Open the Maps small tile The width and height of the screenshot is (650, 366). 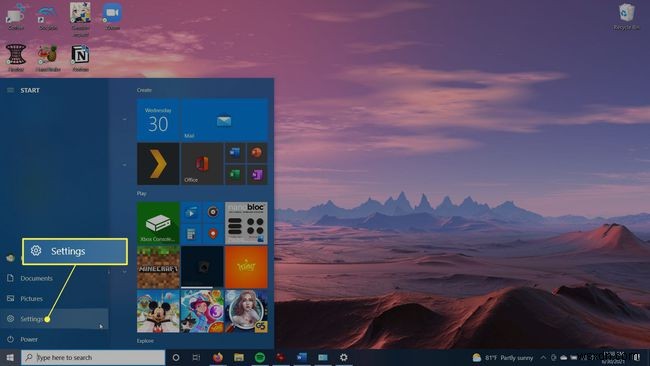pyautogui.click(x=213, y=234)
